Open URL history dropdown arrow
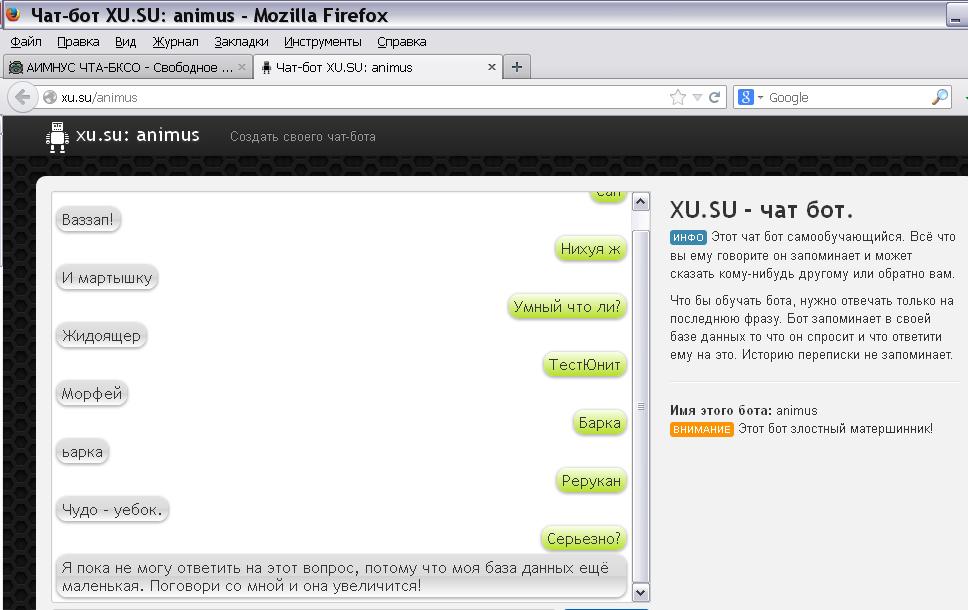The image size is (968, 610). (x=697, y=98)
